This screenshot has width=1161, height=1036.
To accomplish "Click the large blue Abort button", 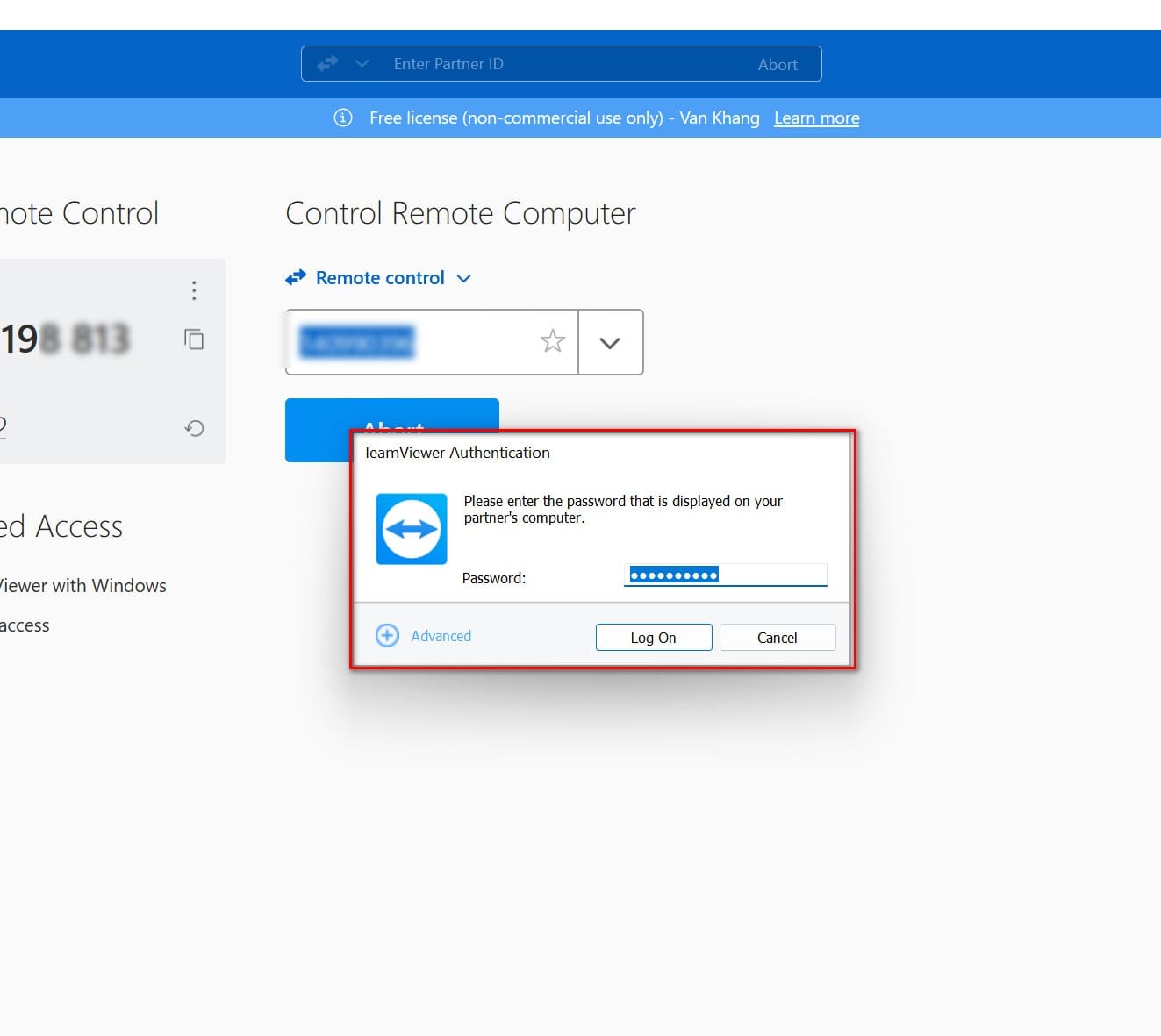I will point(392,430).
